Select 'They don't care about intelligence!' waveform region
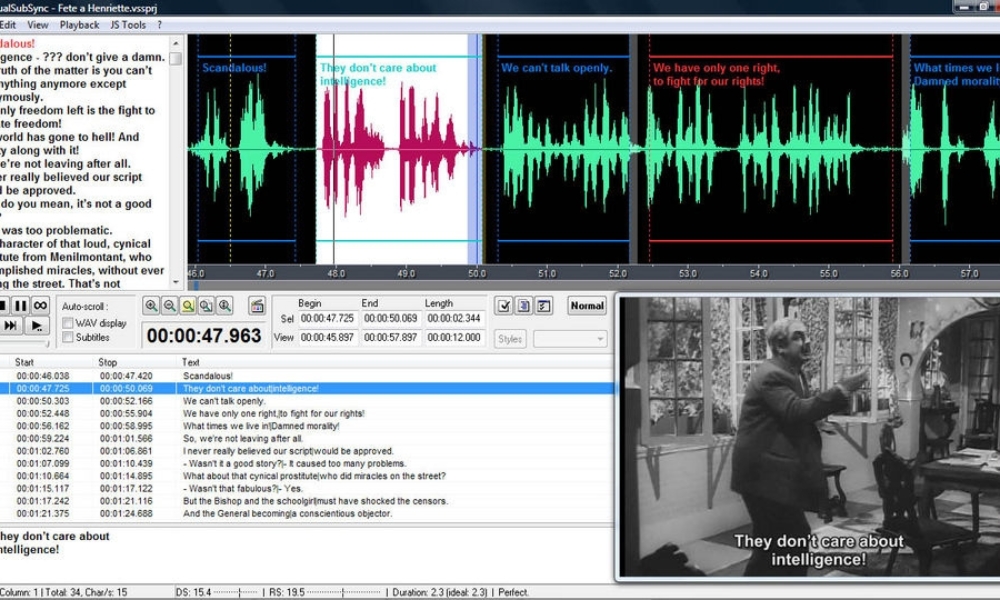This screenshot has height=600, width=1000. pos(399,149)
